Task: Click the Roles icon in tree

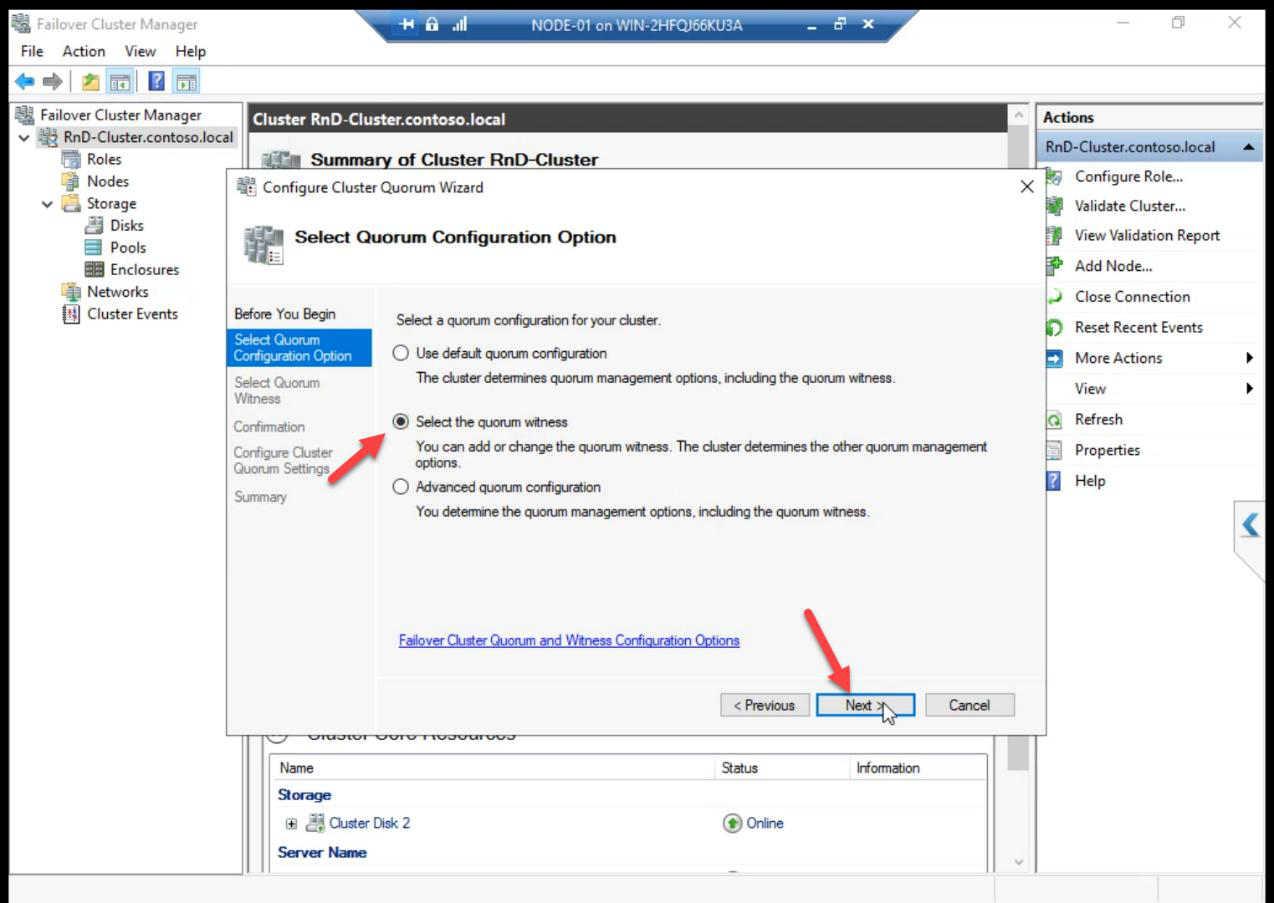Action: tap(70, 159)
